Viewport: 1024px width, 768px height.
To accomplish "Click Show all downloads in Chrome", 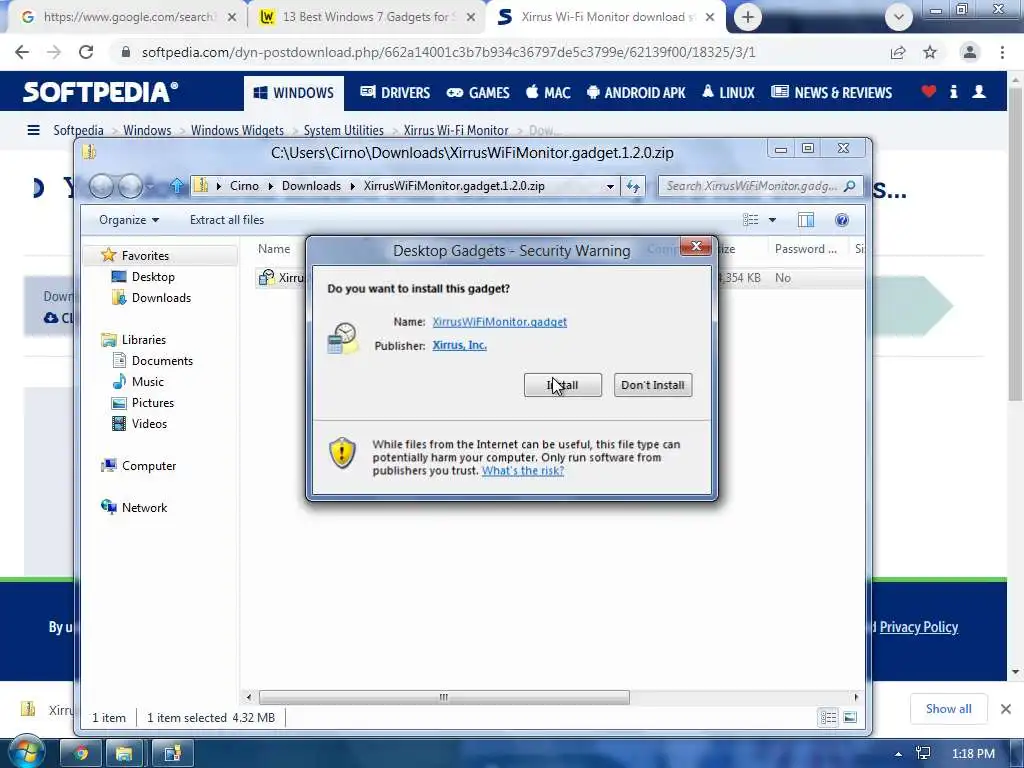I will pos(948,709).
